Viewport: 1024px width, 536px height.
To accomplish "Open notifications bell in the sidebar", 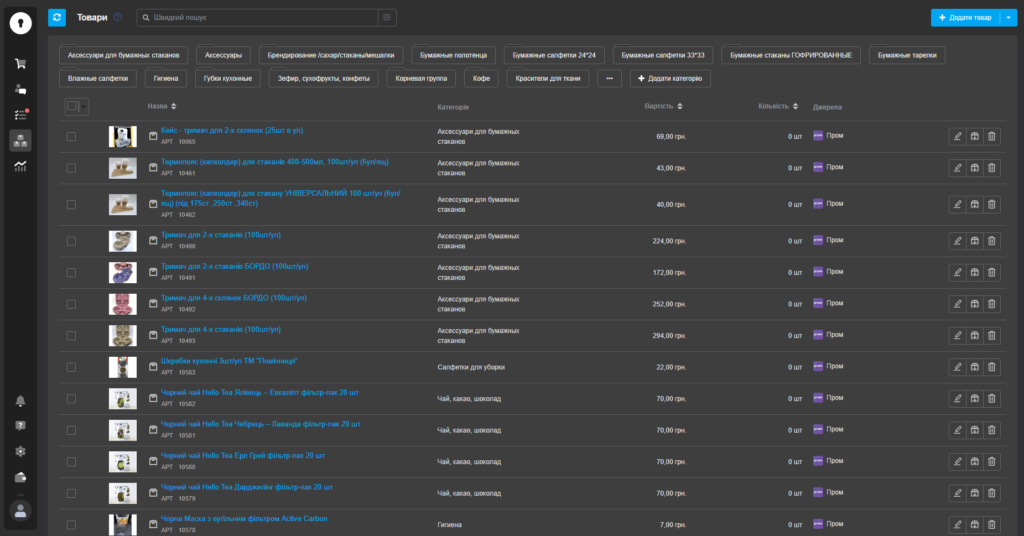I will click(x=20, y=401).
